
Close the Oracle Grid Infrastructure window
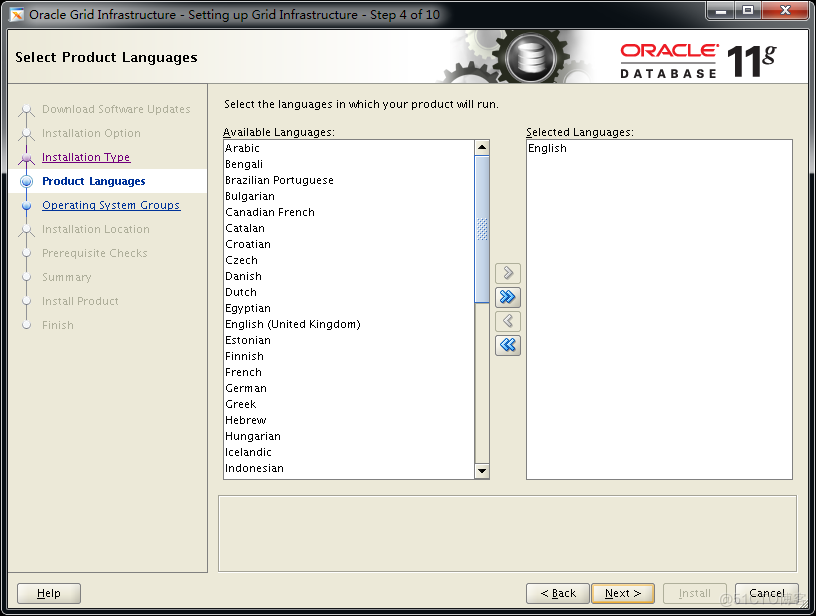click(x=786, y=10)
